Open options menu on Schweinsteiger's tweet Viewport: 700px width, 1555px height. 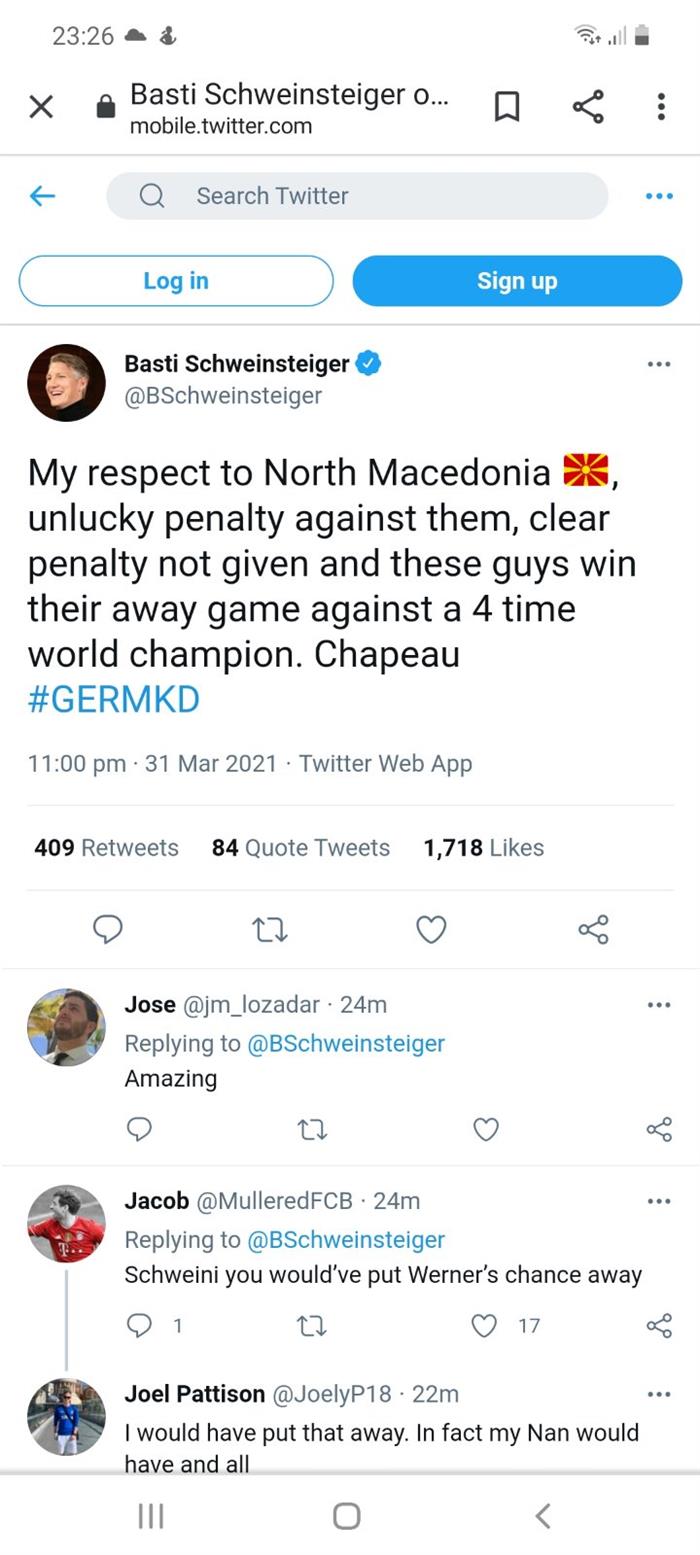coord(659,364)
